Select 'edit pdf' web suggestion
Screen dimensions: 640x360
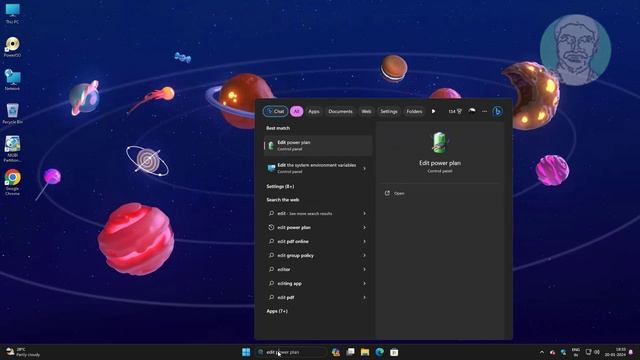(312, 297)
